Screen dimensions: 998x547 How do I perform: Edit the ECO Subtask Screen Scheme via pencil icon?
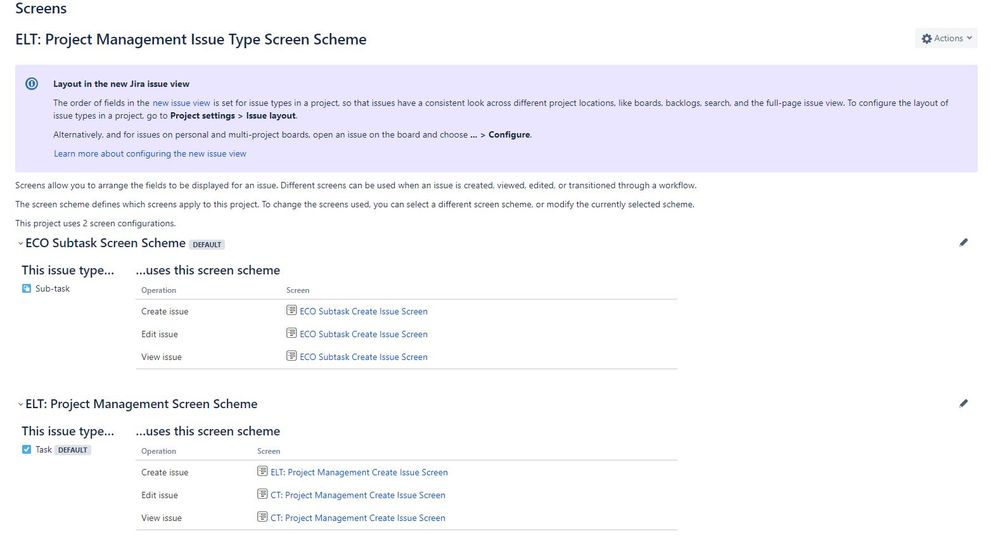click(964, 242)
